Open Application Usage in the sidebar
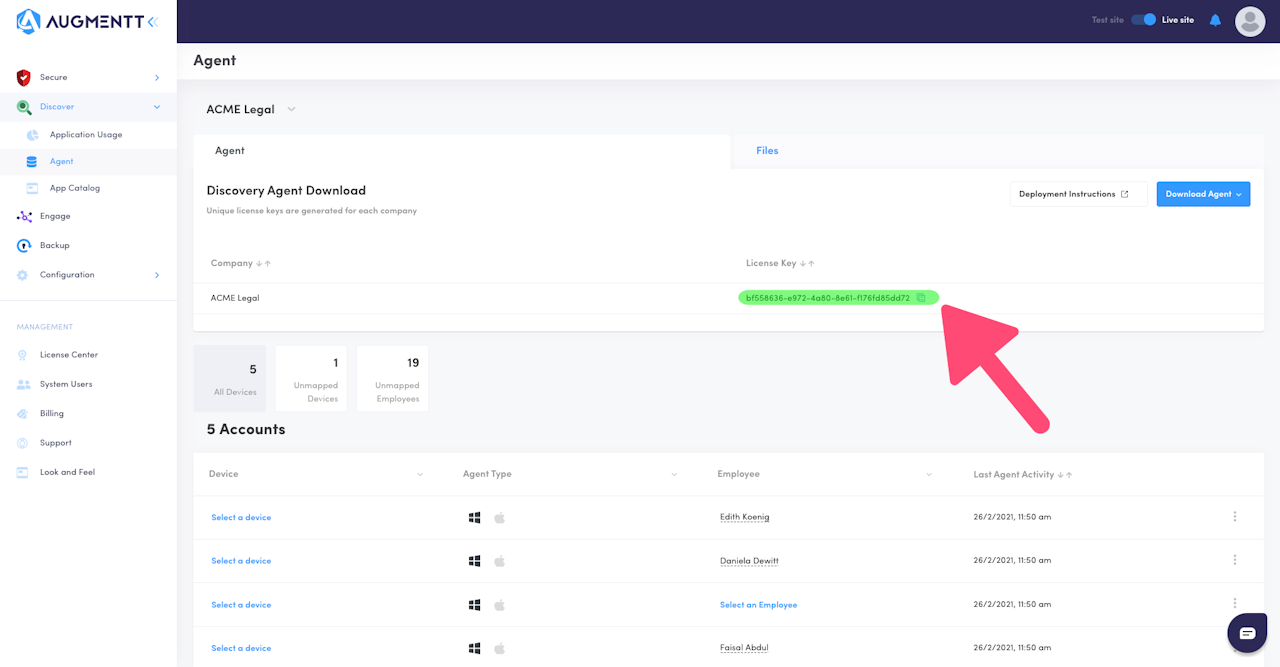 (86, 135)
